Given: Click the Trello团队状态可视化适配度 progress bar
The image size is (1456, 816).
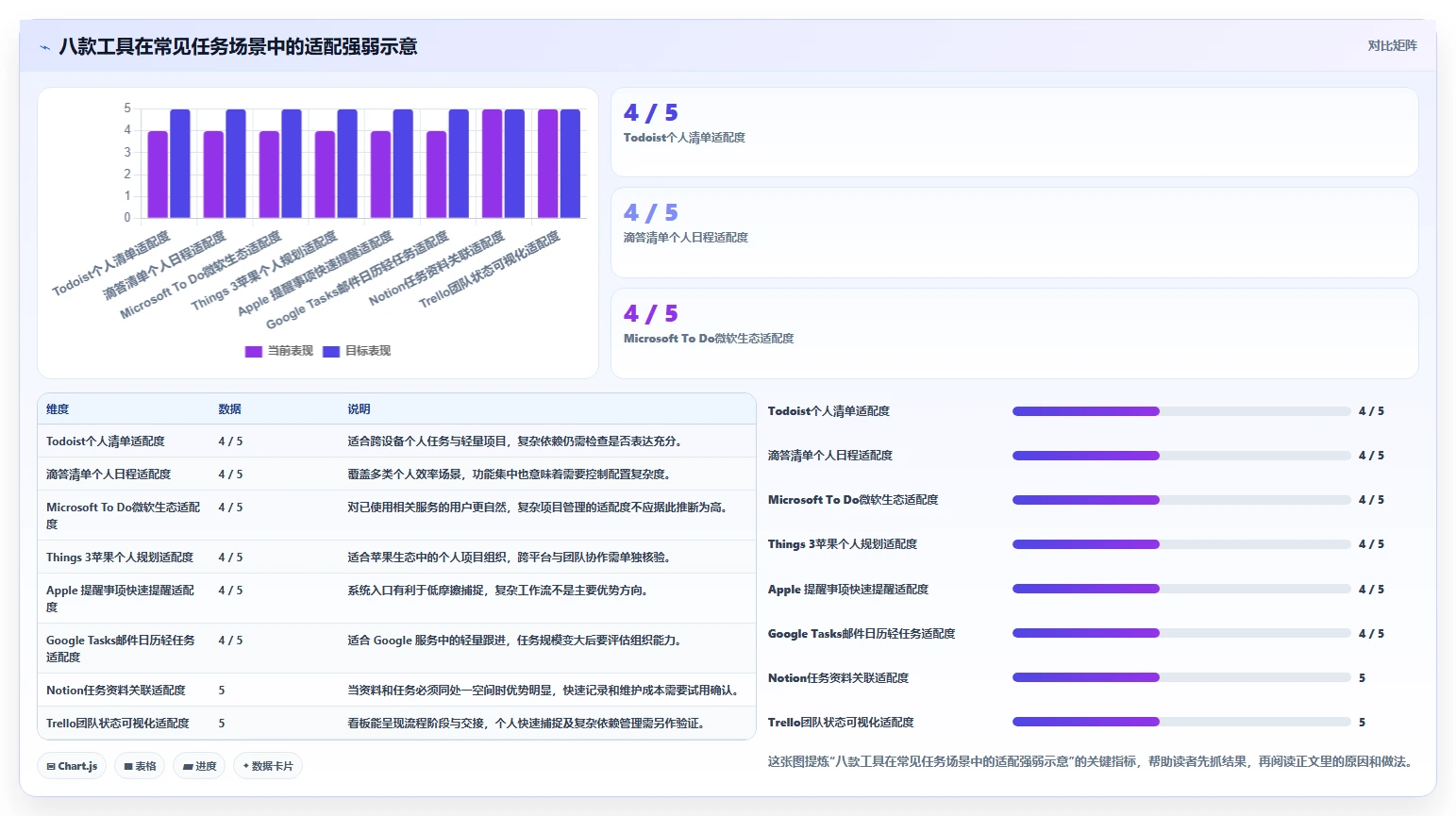Looking at the screenshot, I should click(x=1181, y=723).
